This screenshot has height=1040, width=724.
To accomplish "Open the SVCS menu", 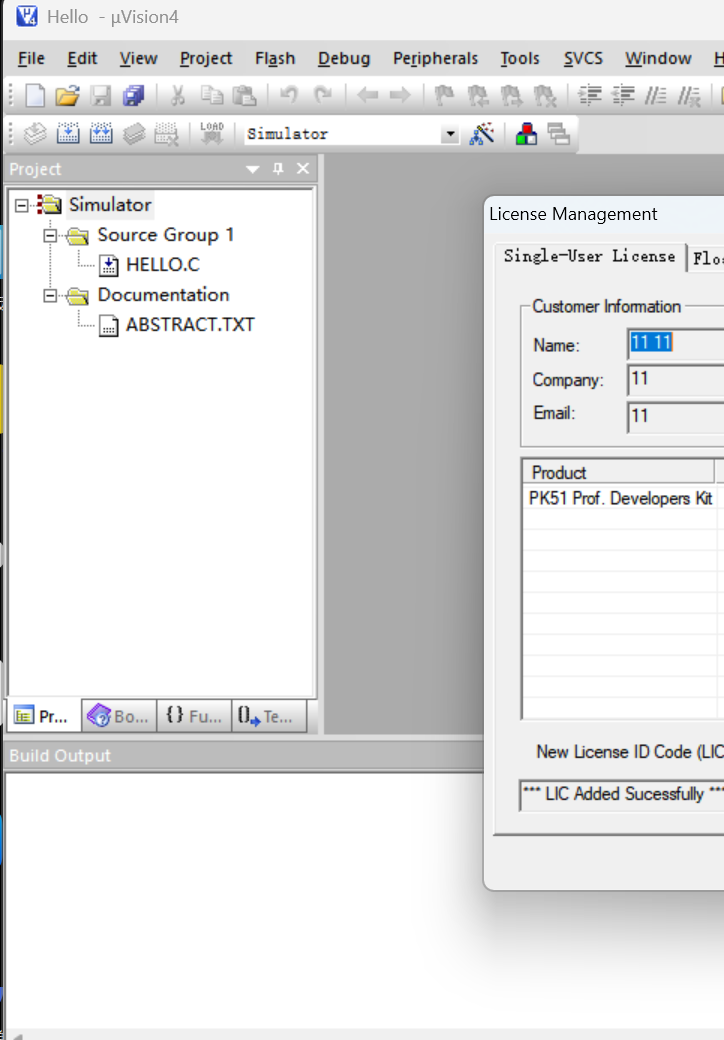I will pyautogui.click(x=583, y=58).
